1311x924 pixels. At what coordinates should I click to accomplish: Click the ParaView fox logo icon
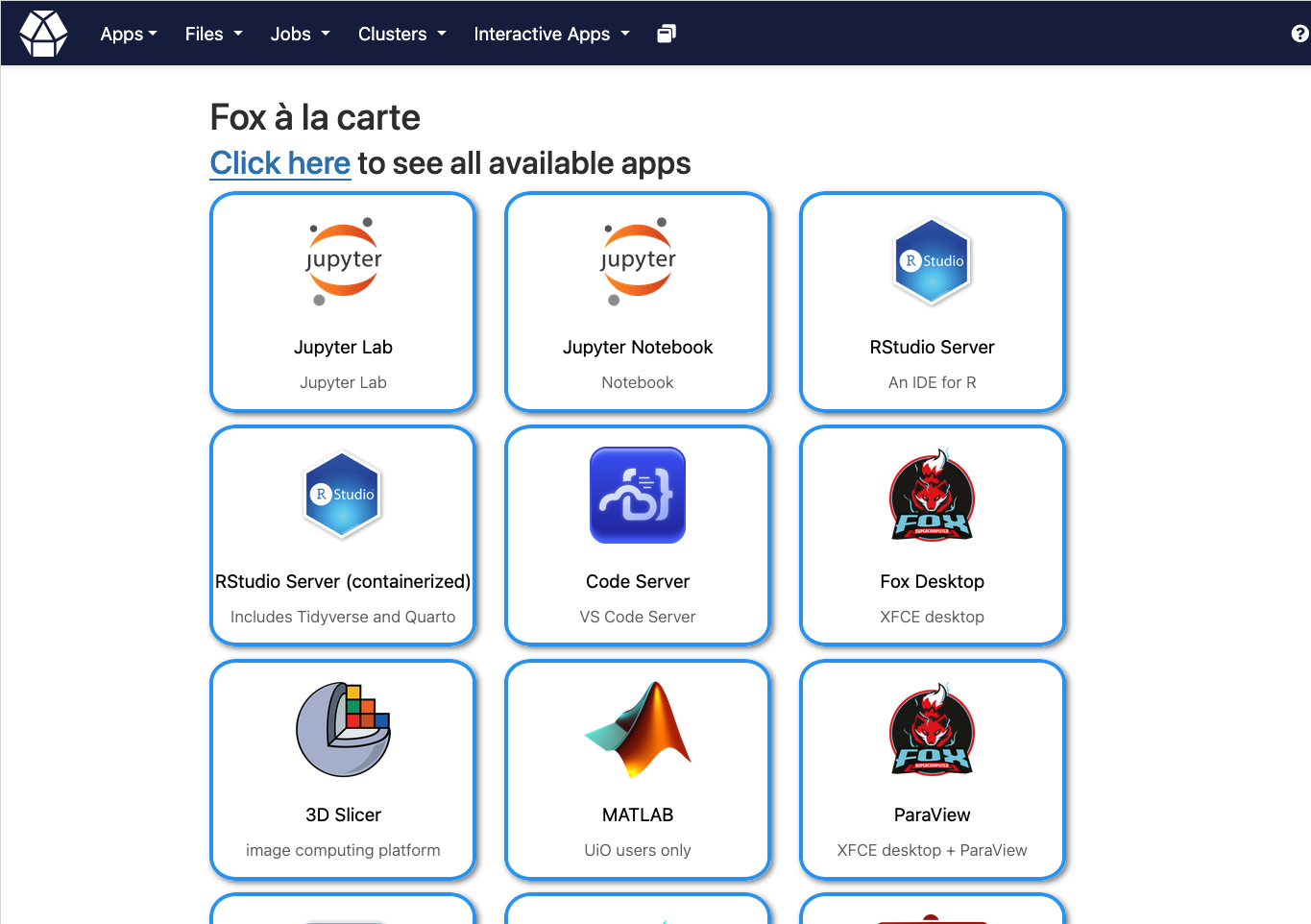point(932,729)
